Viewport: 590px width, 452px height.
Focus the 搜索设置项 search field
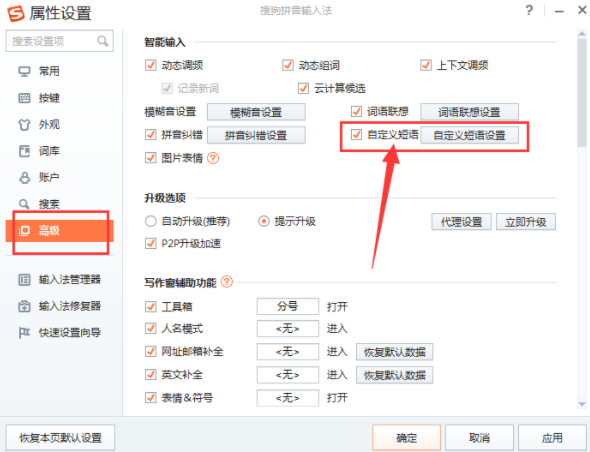pos(59,41)
